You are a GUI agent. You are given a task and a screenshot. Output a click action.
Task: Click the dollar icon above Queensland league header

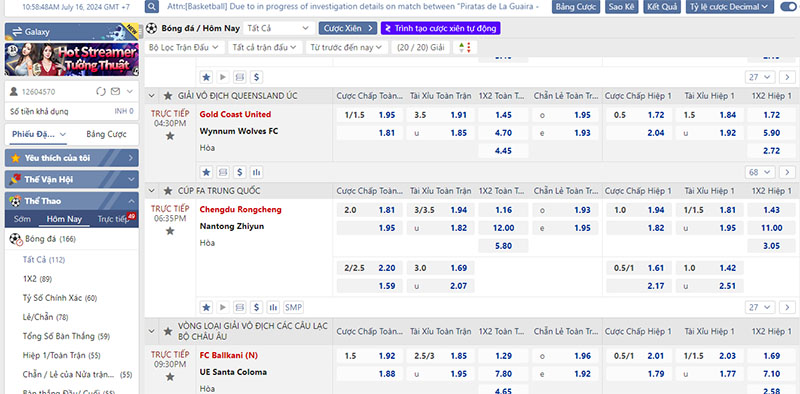[x=256, y=77]
